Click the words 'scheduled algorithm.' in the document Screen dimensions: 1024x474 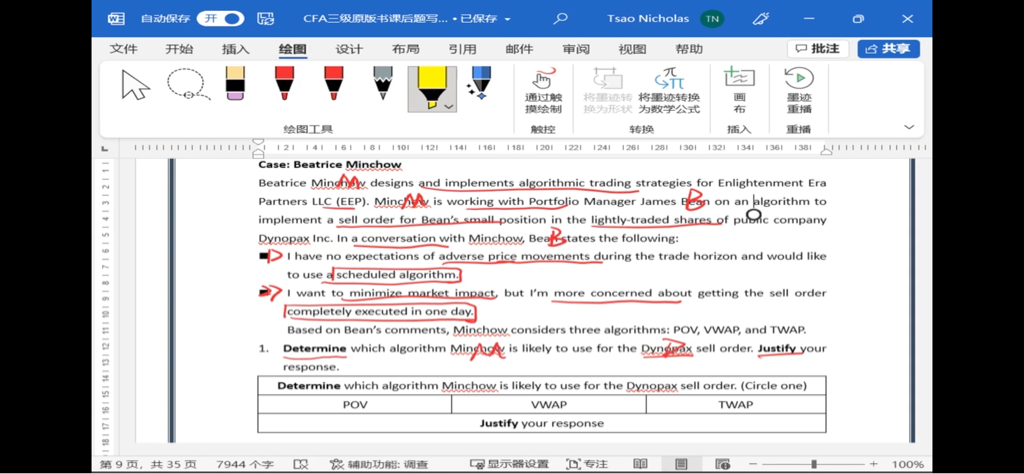pos(398,275)
